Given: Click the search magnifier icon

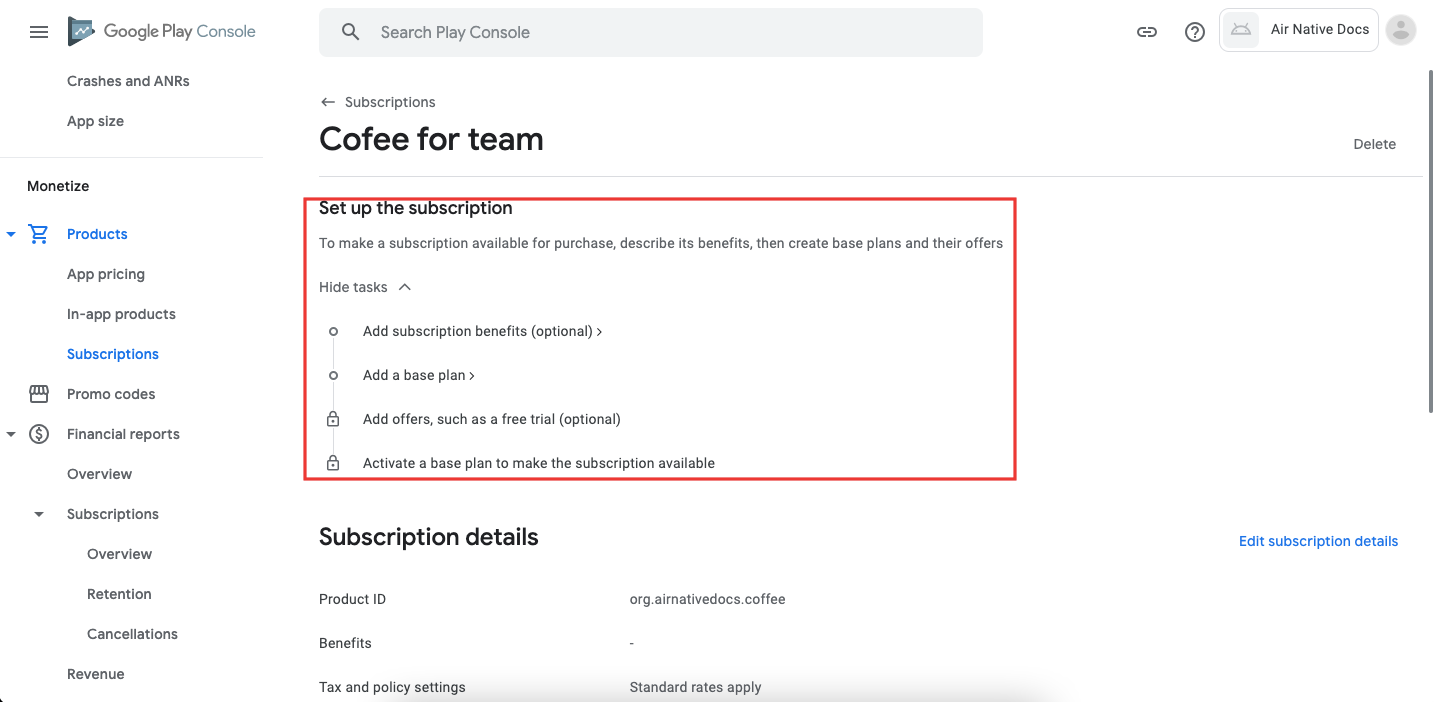Looking at the screenshot, I should [350, 32].
